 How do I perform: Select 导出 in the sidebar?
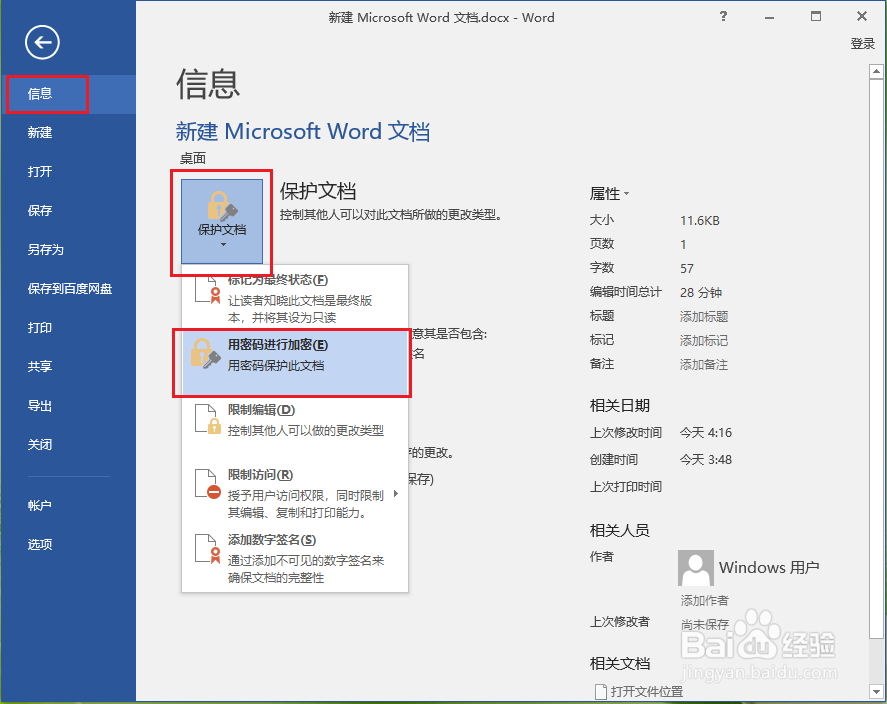68,406
